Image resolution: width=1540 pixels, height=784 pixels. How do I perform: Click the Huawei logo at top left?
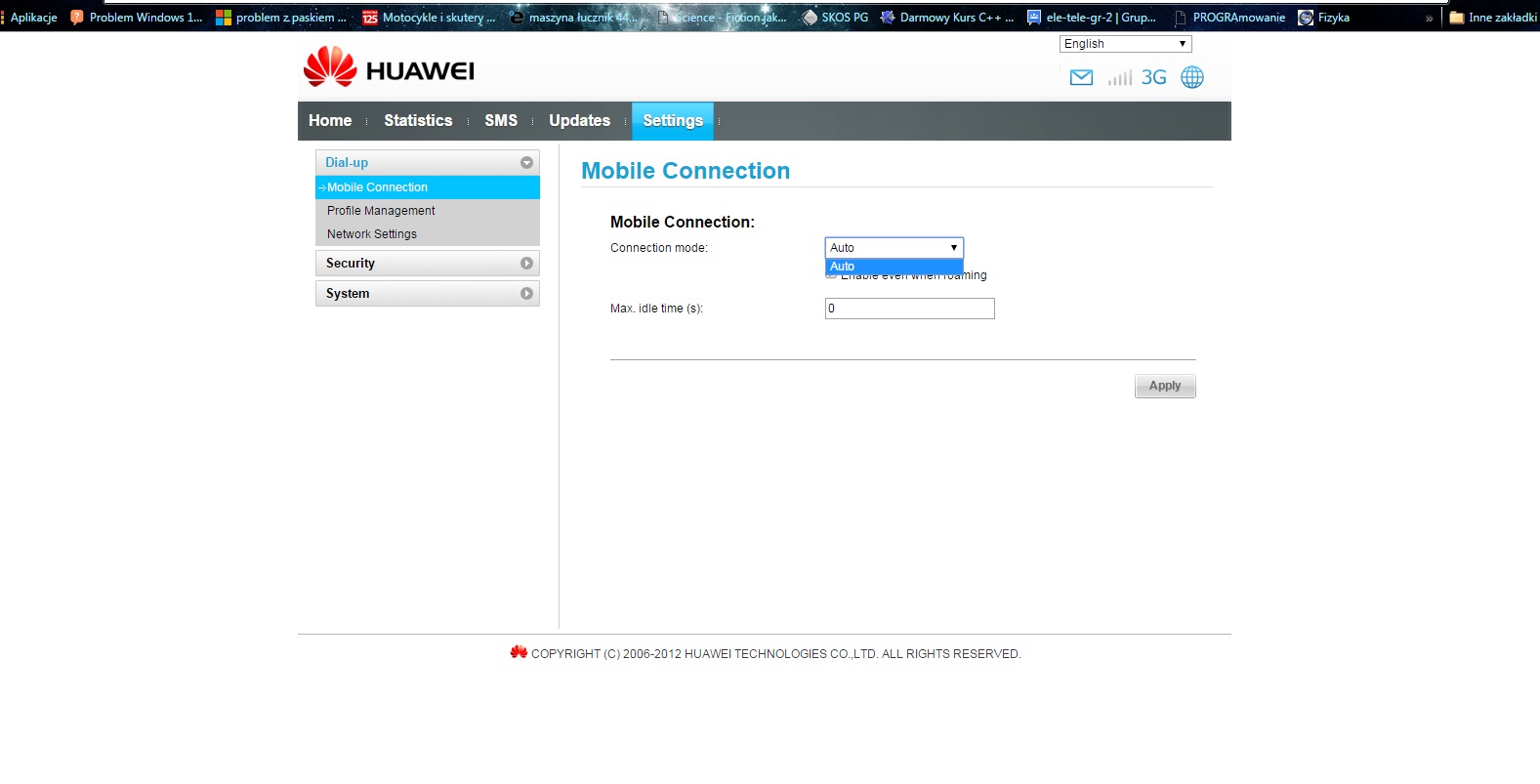389,68
